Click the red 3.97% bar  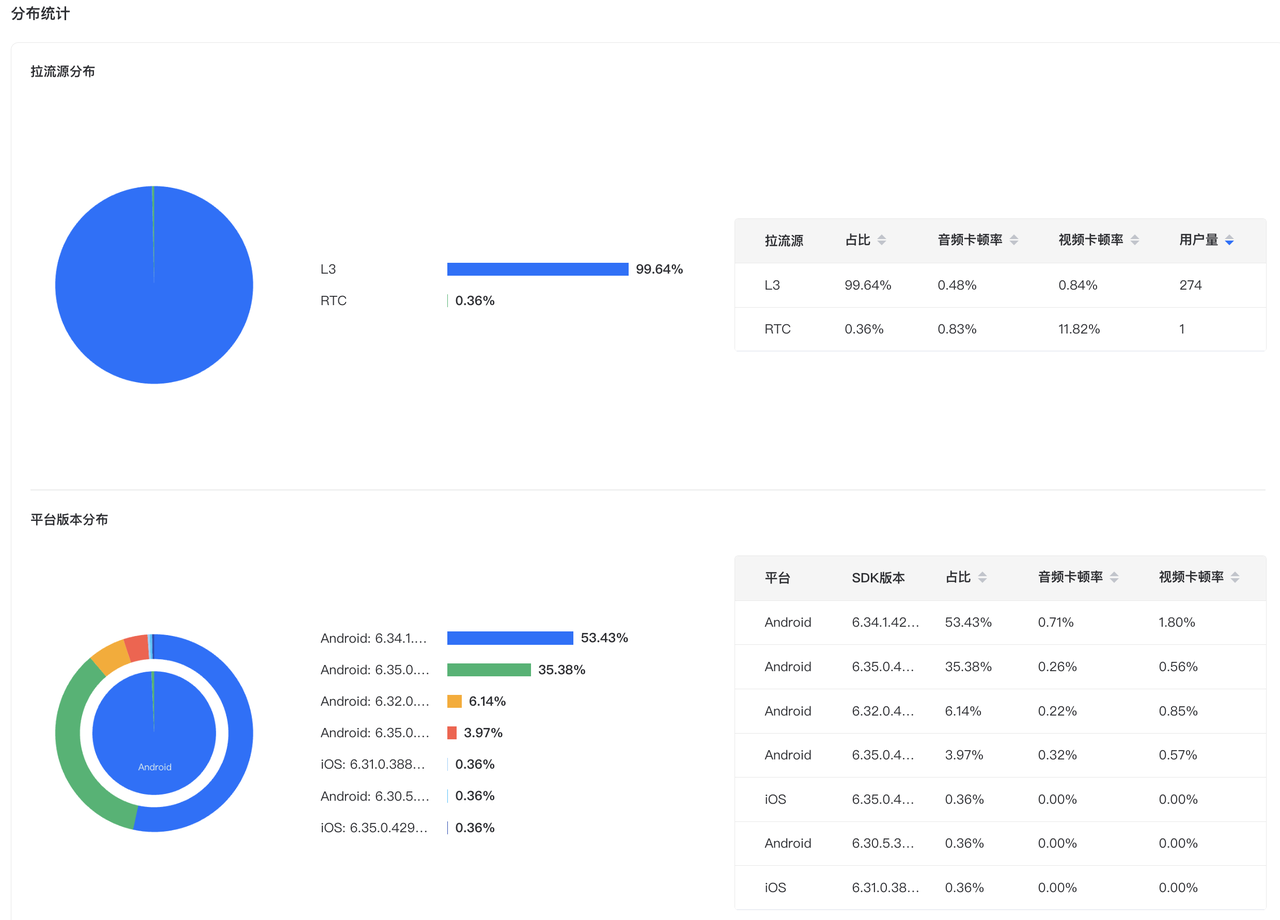[x=452, y=733]
